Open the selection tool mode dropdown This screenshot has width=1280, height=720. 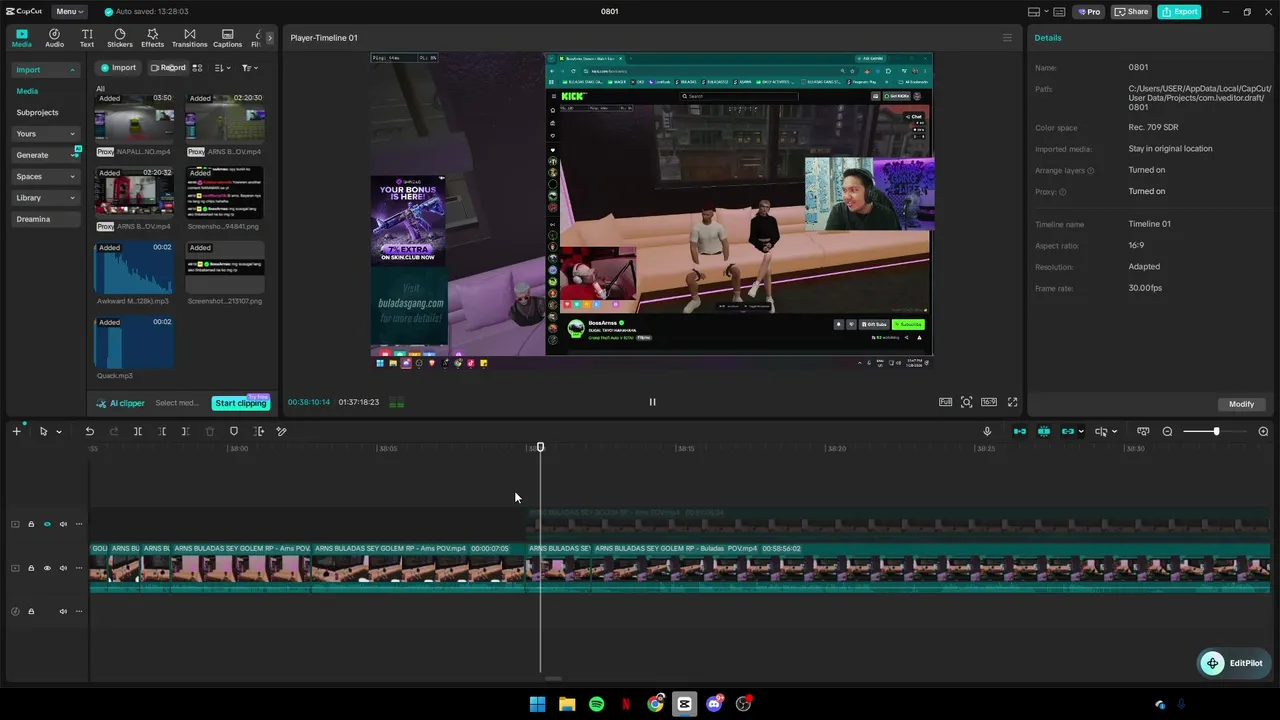(x=58, y=432)
